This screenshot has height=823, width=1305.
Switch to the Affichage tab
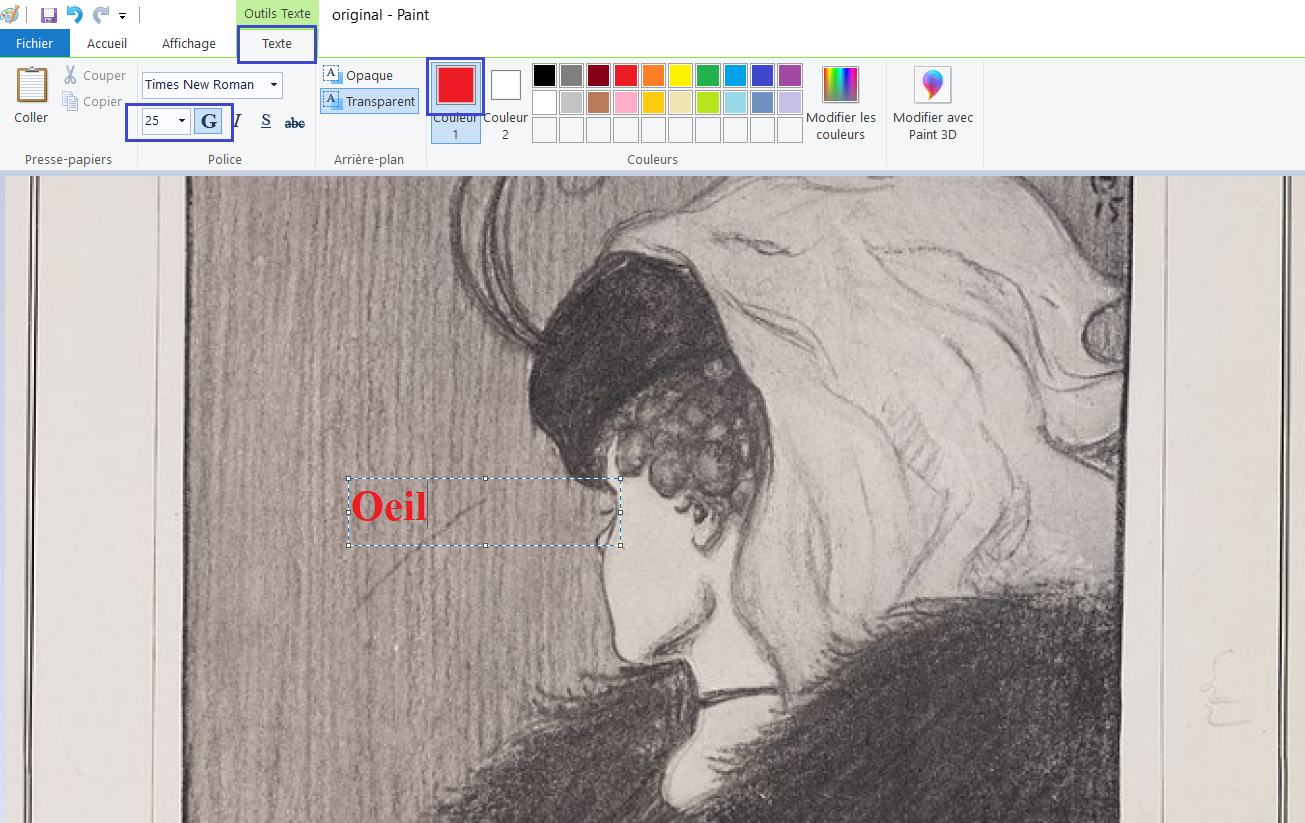pos(189,43)
